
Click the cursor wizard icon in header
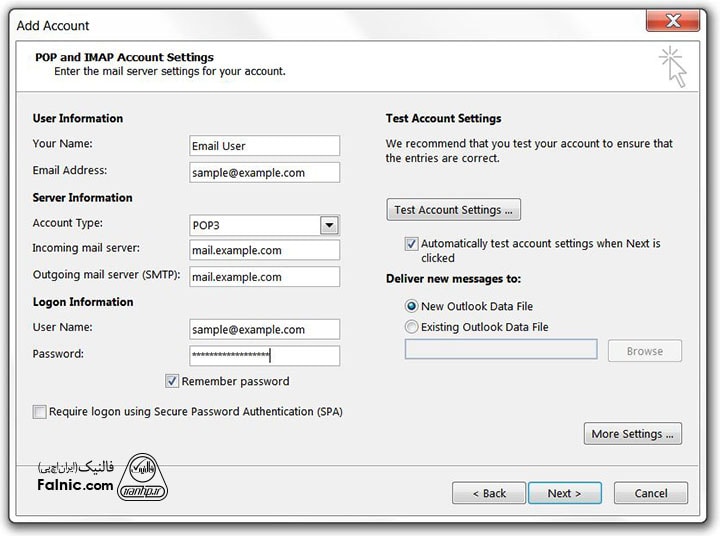point(673,66)
